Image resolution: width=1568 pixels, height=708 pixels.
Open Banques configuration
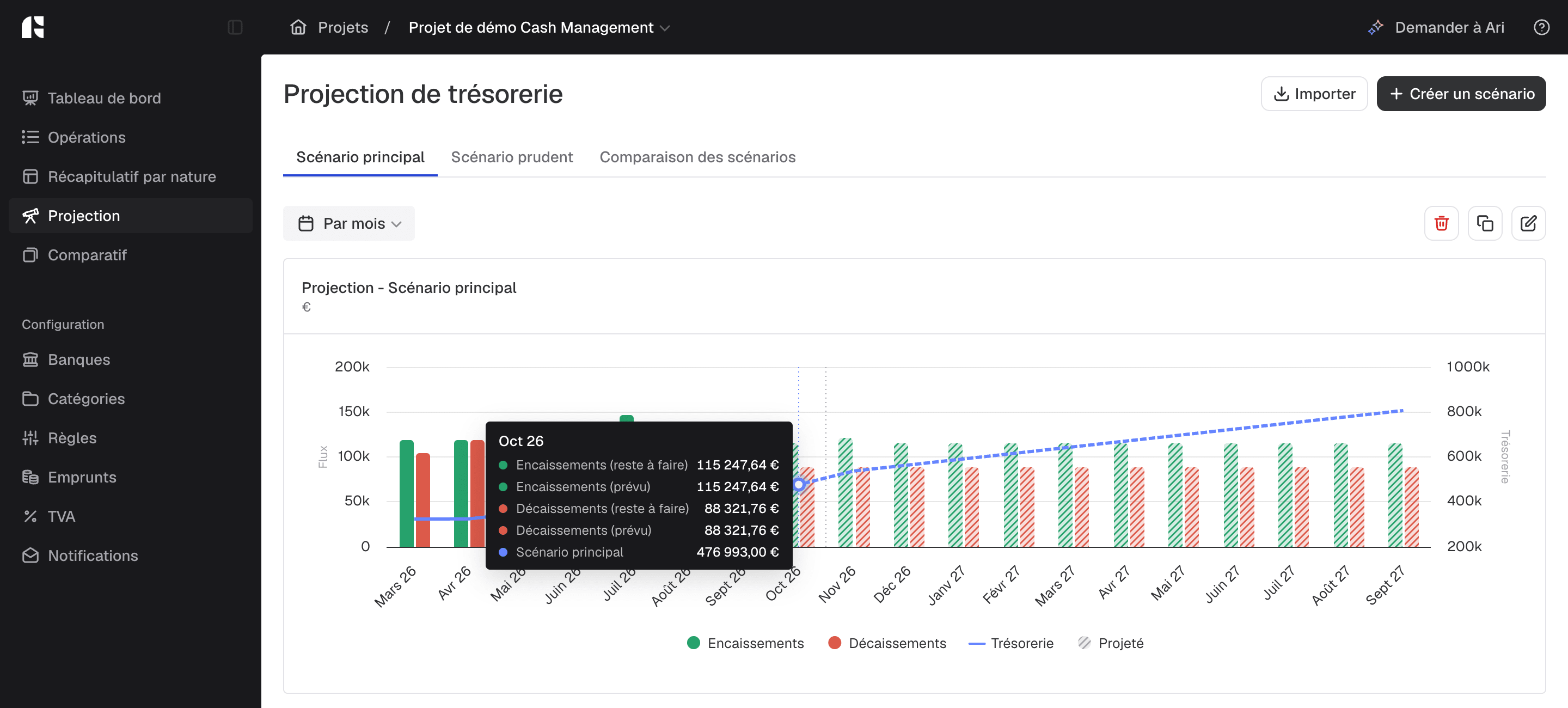click(x=130, y=359)
